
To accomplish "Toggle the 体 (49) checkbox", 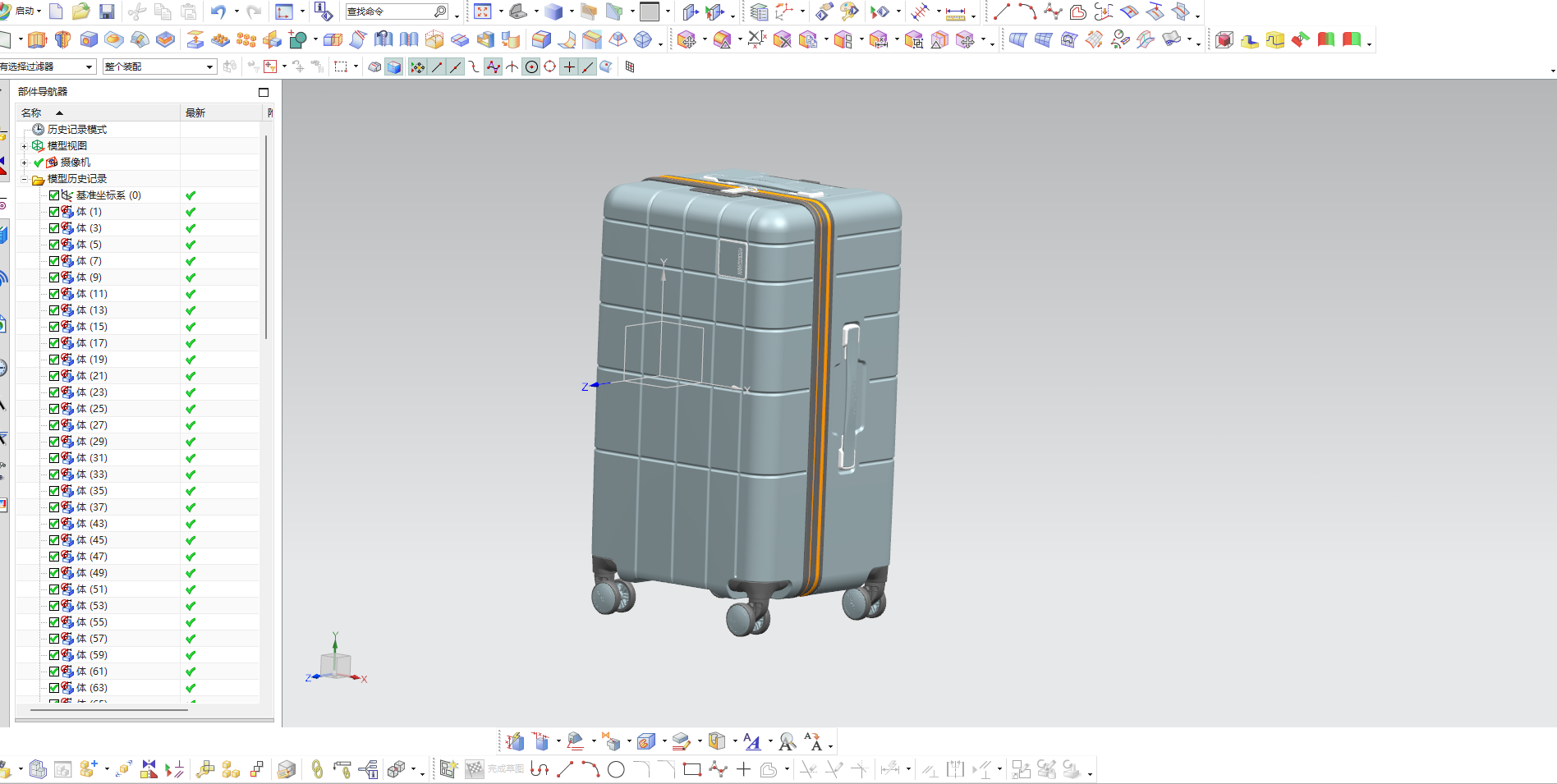I will tap(54, 573).
